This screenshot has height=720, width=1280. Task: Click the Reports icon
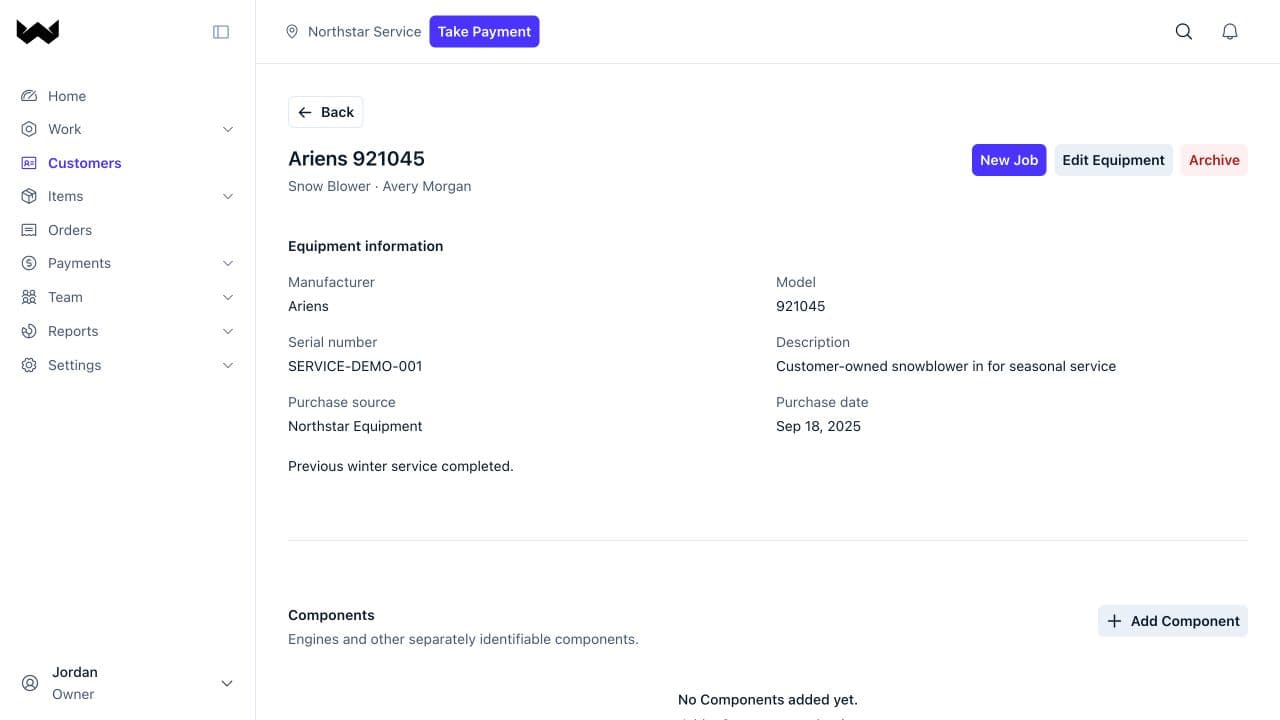coord(29,331)
